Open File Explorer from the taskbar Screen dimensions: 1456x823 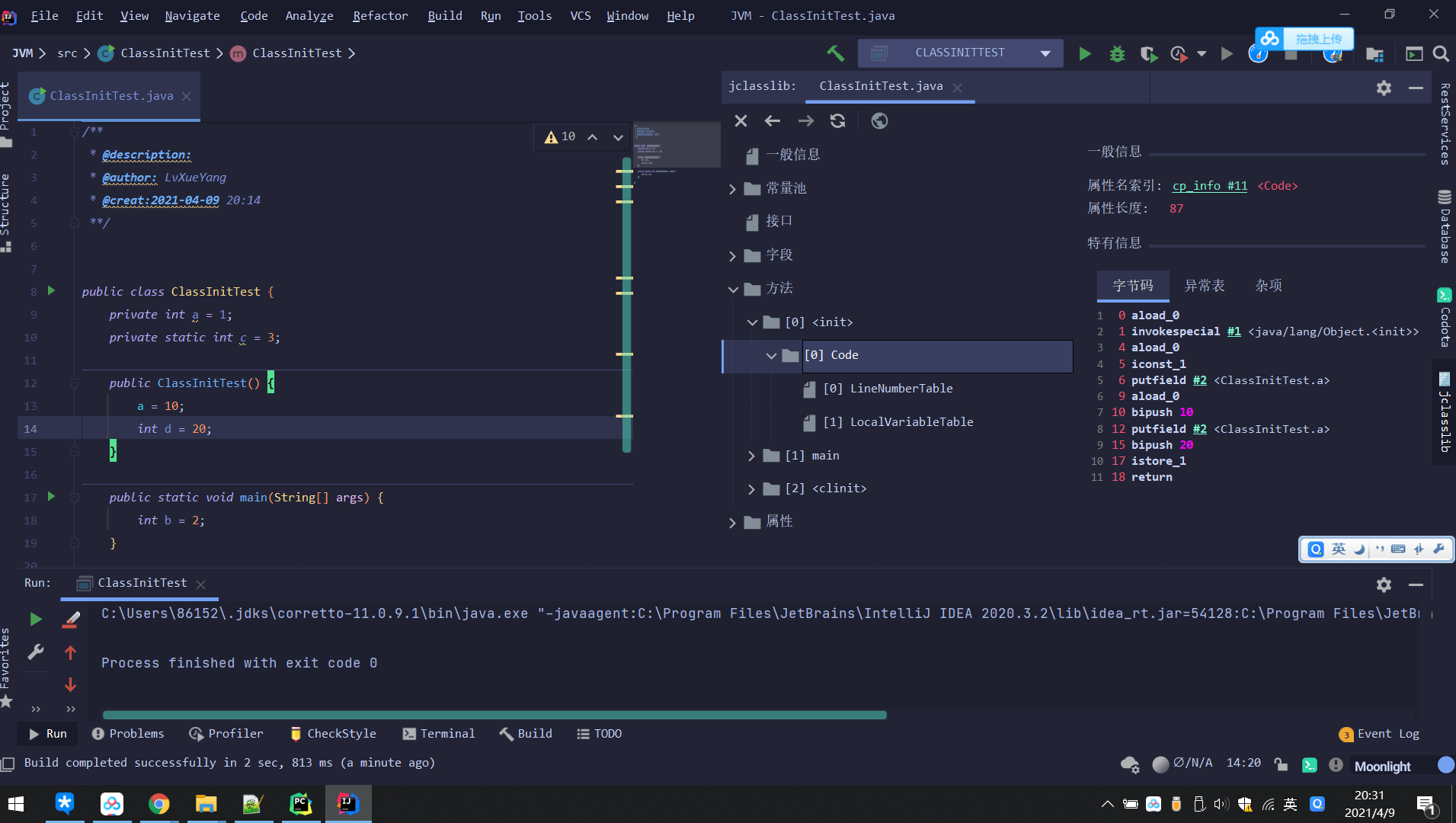coord(206,803)
